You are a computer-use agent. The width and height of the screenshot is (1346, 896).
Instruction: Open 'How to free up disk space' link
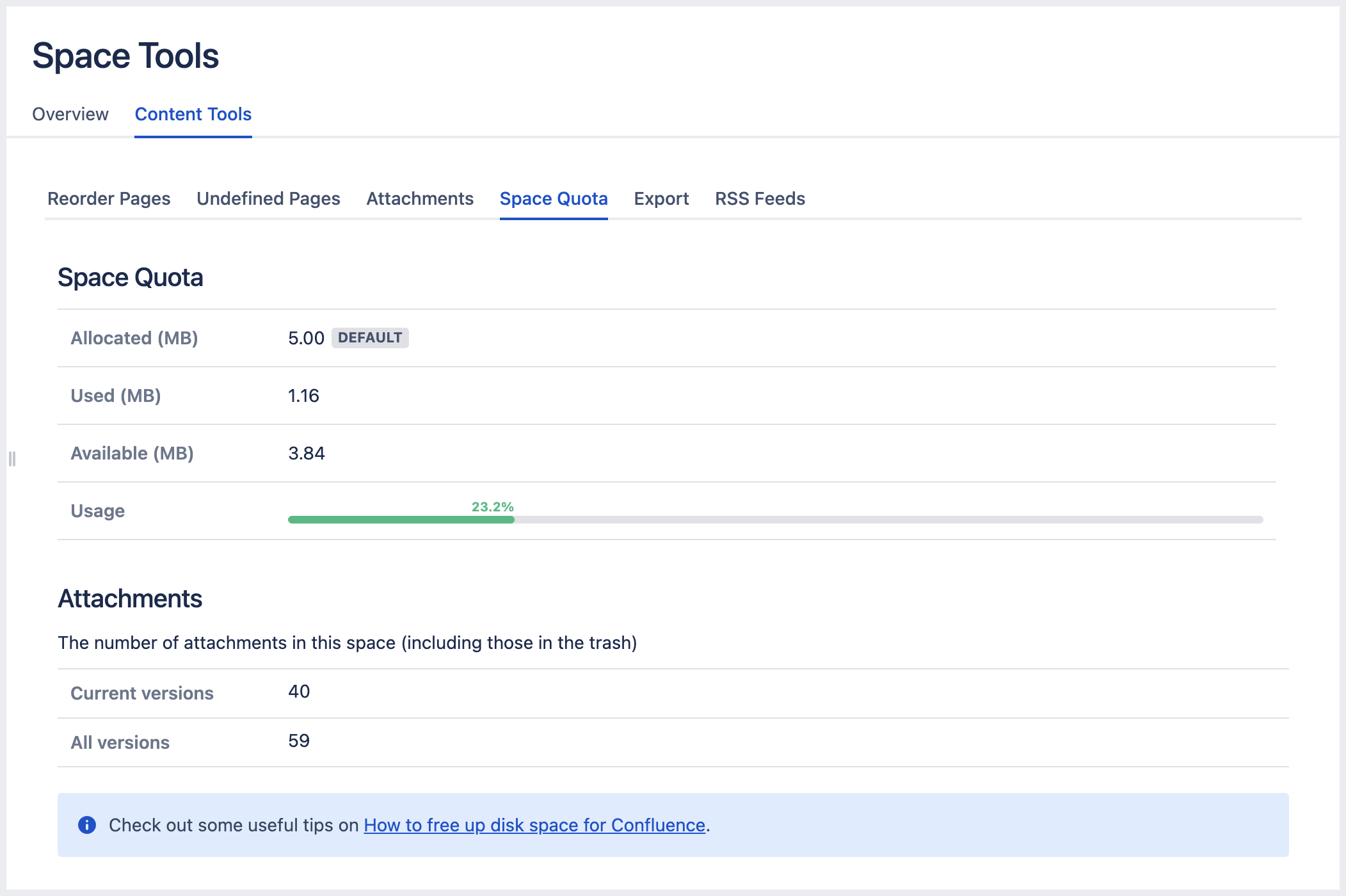tap(534, 826)
